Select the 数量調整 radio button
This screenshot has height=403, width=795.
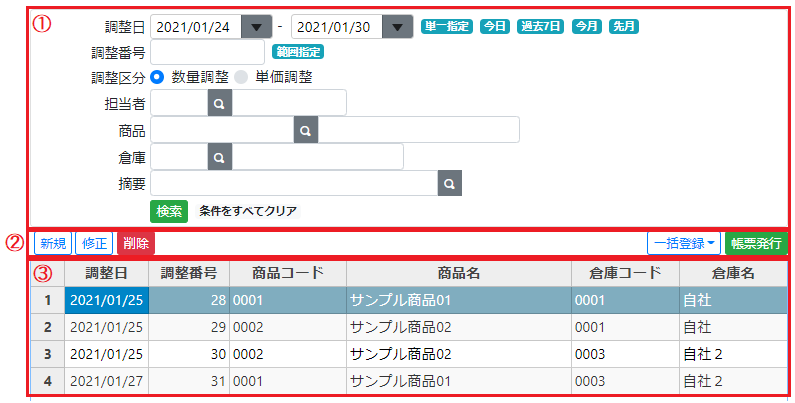tap(158, 77)
